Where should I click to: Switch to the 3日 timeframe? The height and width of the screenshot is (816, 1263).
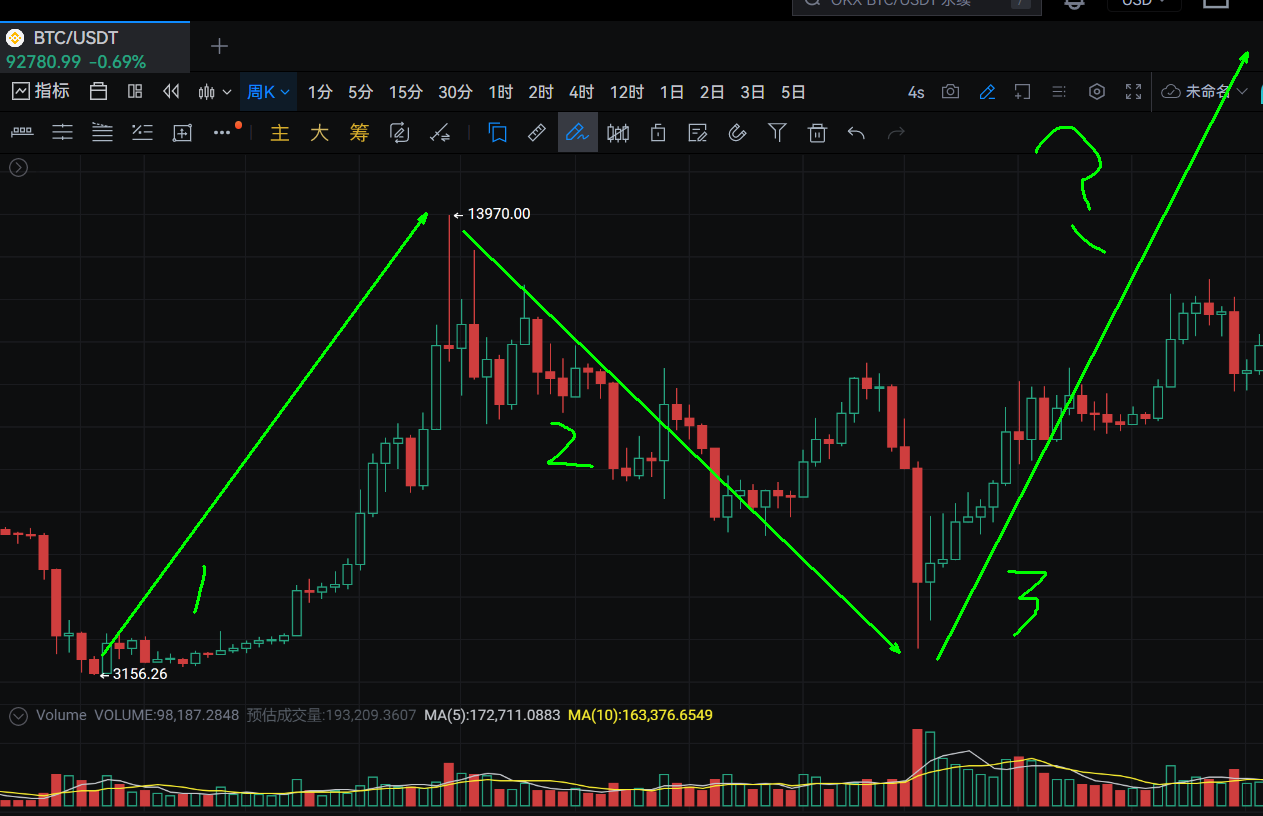pyautogui.click(x=753, y=92)
